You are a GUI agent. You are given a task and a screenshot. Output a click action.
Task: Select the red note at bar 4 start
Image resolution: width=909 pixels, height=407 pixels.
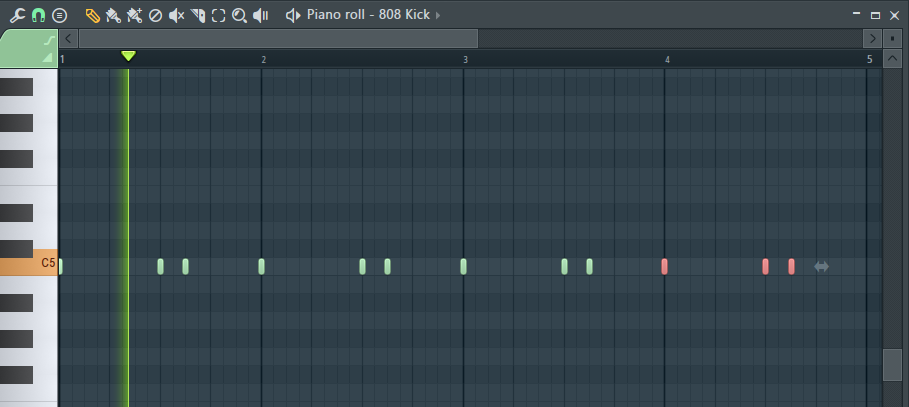pos(664,267)
